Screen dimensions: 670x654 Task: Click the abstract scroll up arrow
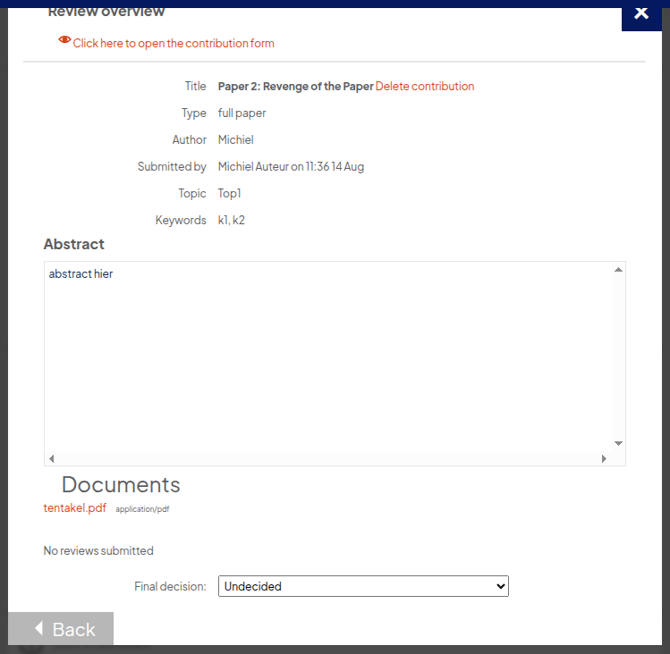pos(618,270)
